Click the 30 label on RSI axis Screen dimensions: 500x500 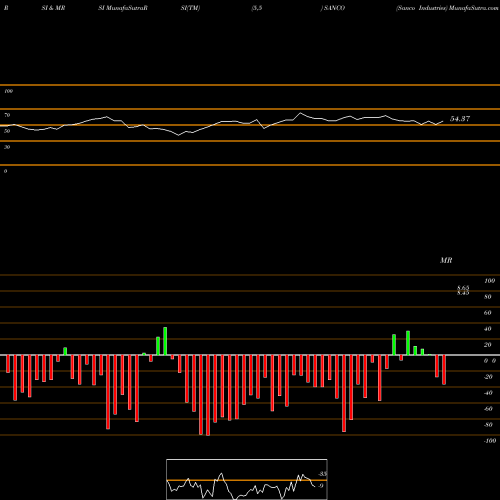coord(7,147)
